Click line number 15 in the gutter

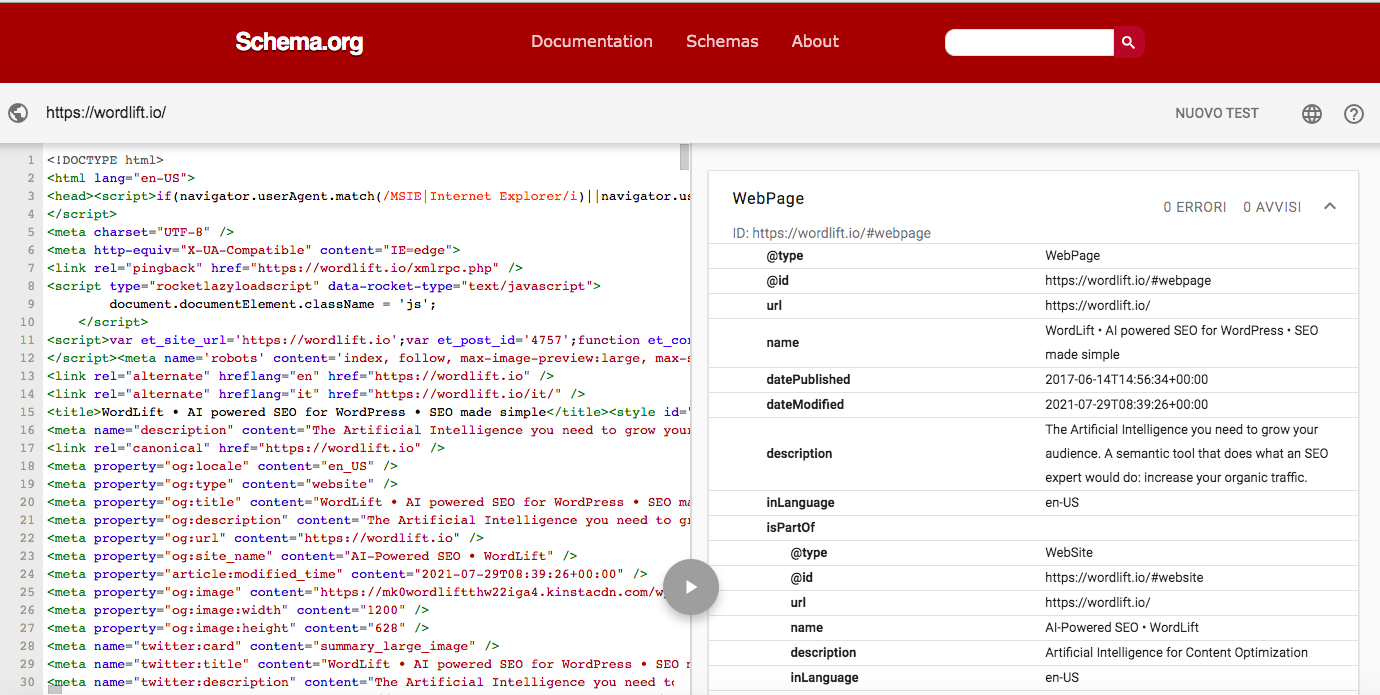point(29,412)
